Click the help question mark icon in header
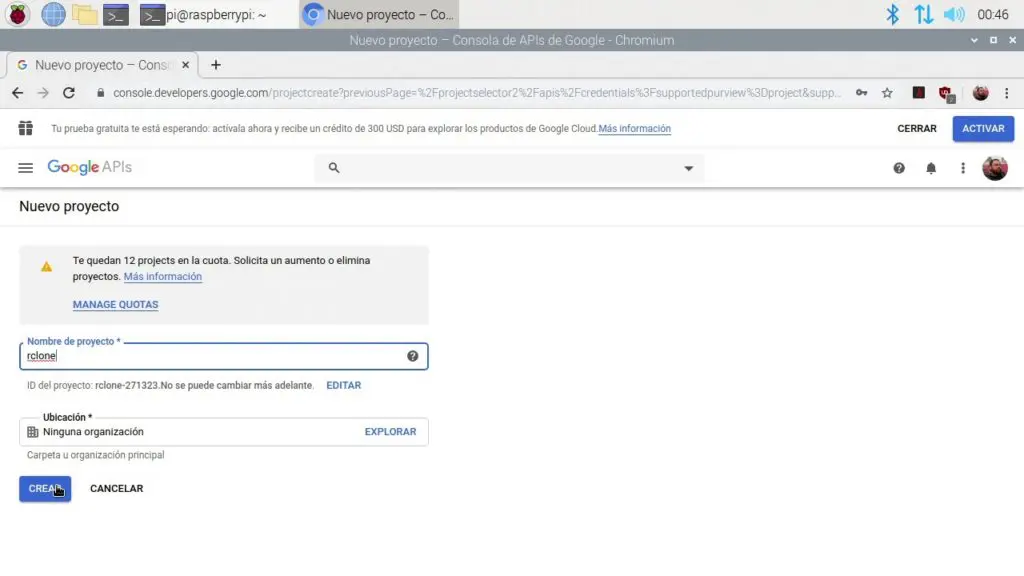This screenshot has height=576, width=1024. pyautogui.click(x=899, y=168)
